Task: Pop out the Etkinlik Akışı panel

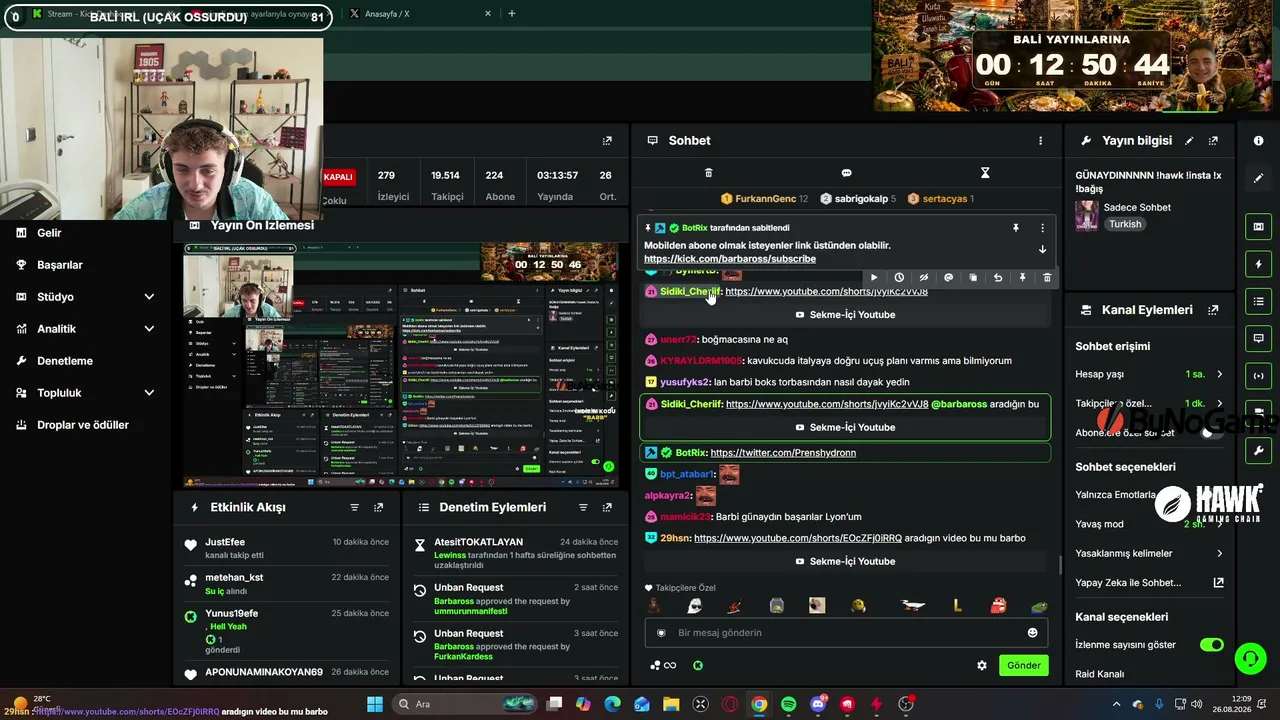Action: [378, 508]
